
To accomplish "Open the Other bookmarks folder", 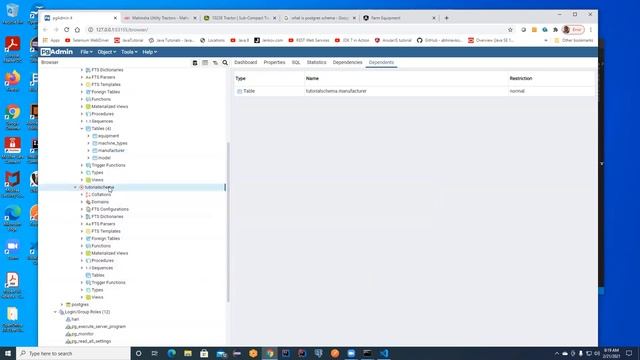I will (574, 40).
